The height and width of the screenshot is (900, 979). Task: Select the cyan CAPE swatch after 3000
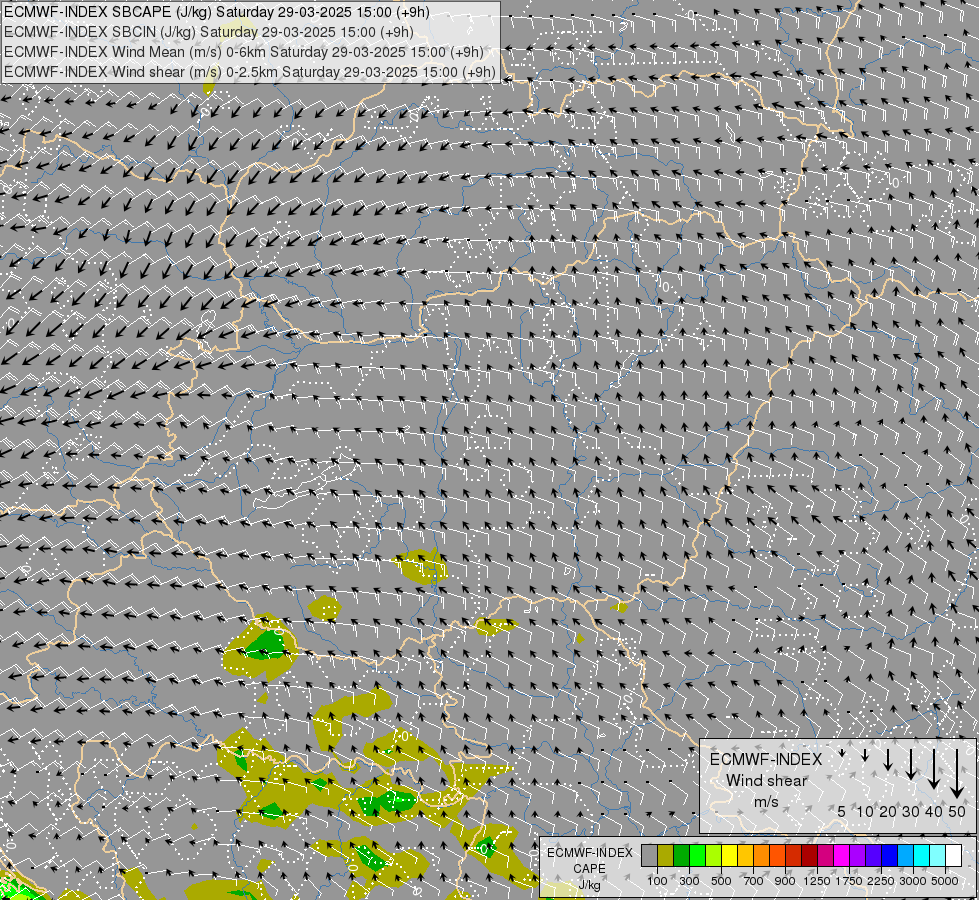tap(922, 856)
